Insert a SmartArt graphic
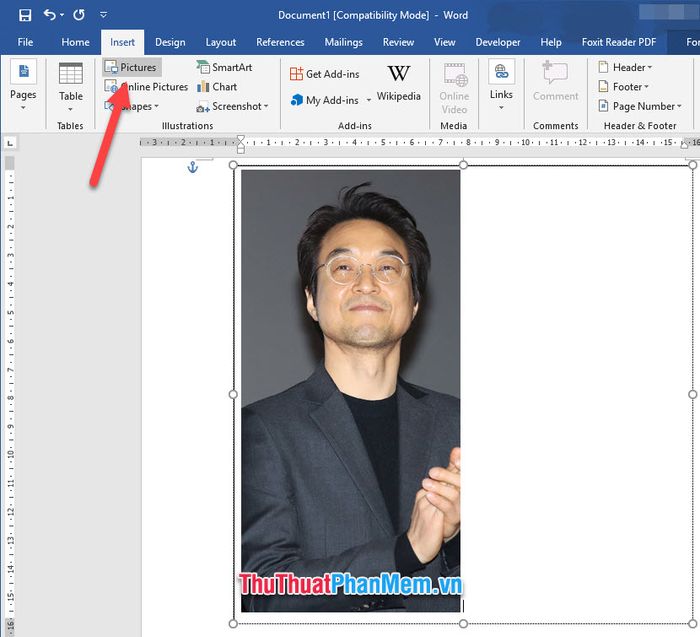Viewport: 700px width, 637px height. click(x=224, y=67)
